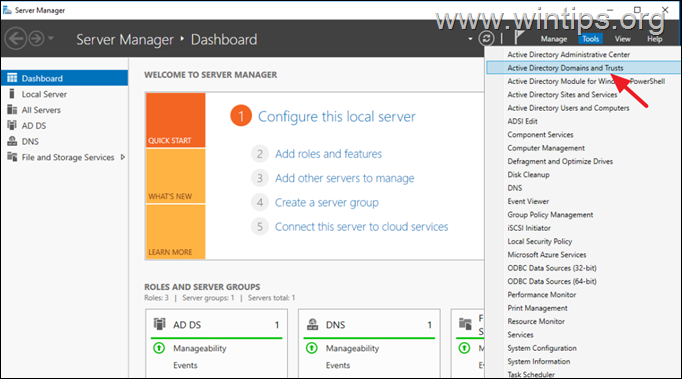Choose Active Directory Domains and Trusts

(x=583, y=68)
